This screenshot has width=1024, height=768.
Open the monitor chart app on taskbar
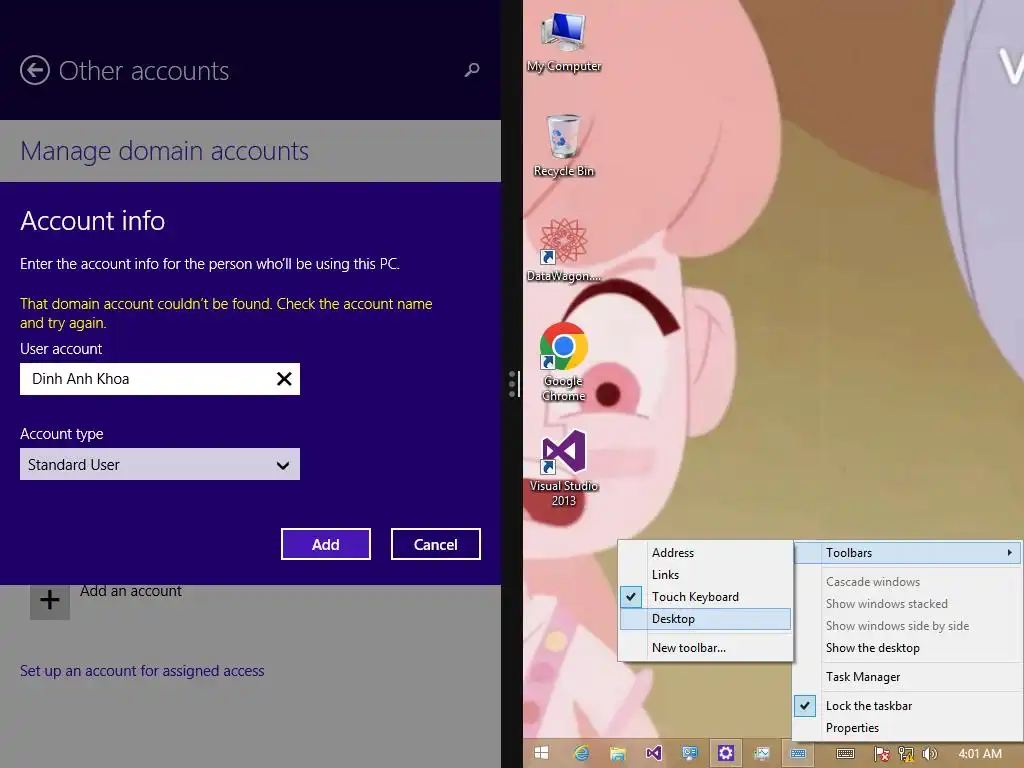761,753
